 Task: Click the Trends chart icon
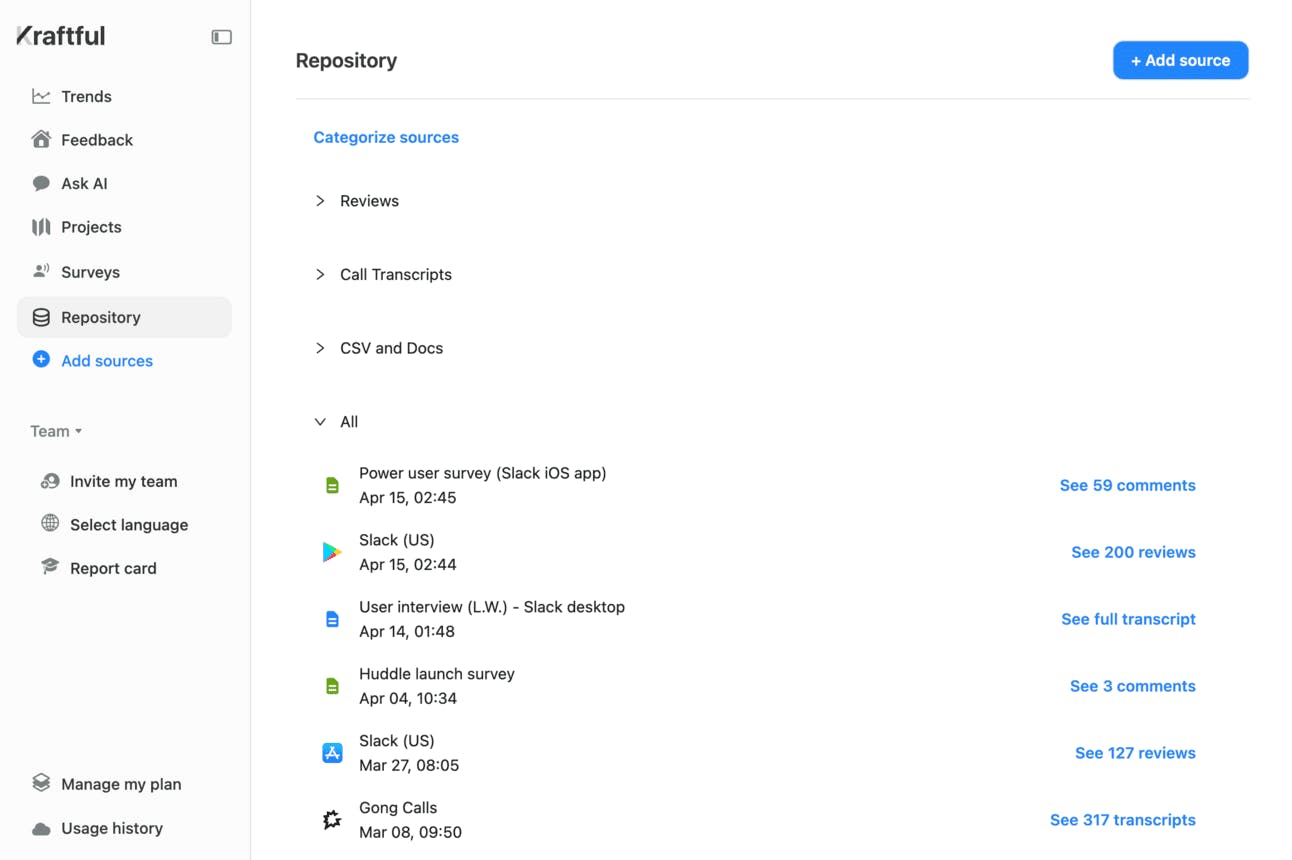pos(41,96)
